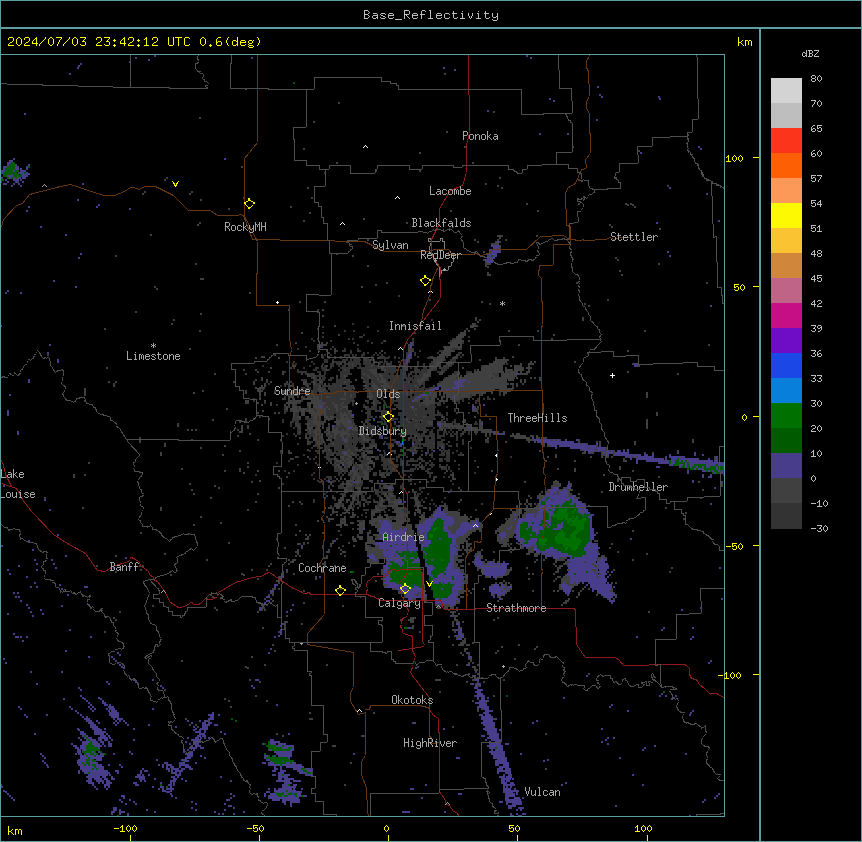The height and width of the screenshot is (842, 862).
Task: Click the Sundre city label
Action: pyautogui.click(x=292, y=391)
